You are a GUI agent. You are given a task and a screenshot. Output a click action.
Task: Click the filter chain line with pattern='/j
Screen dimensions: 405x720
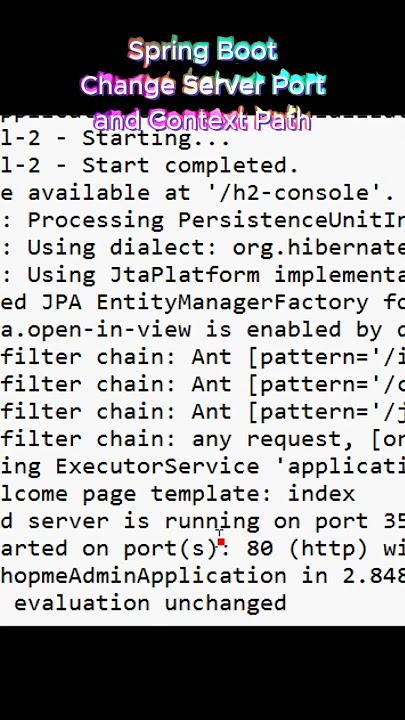point(202,411)
